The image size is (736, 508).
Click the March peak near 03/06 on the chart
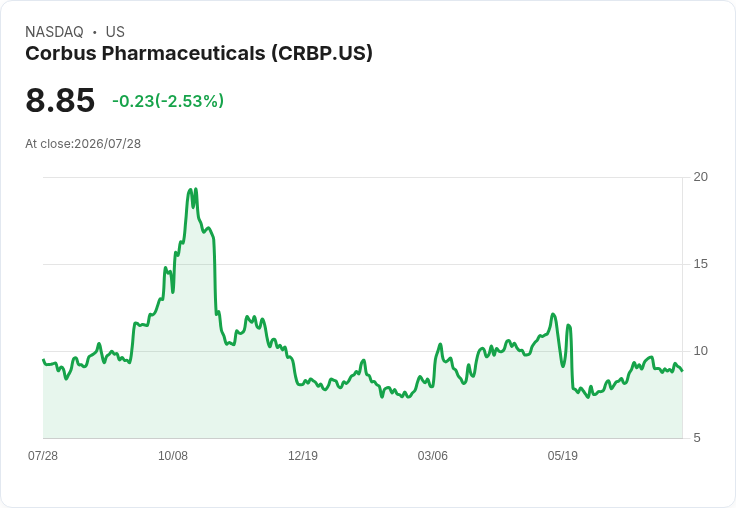pyautogui.click(x=440, y=344)
